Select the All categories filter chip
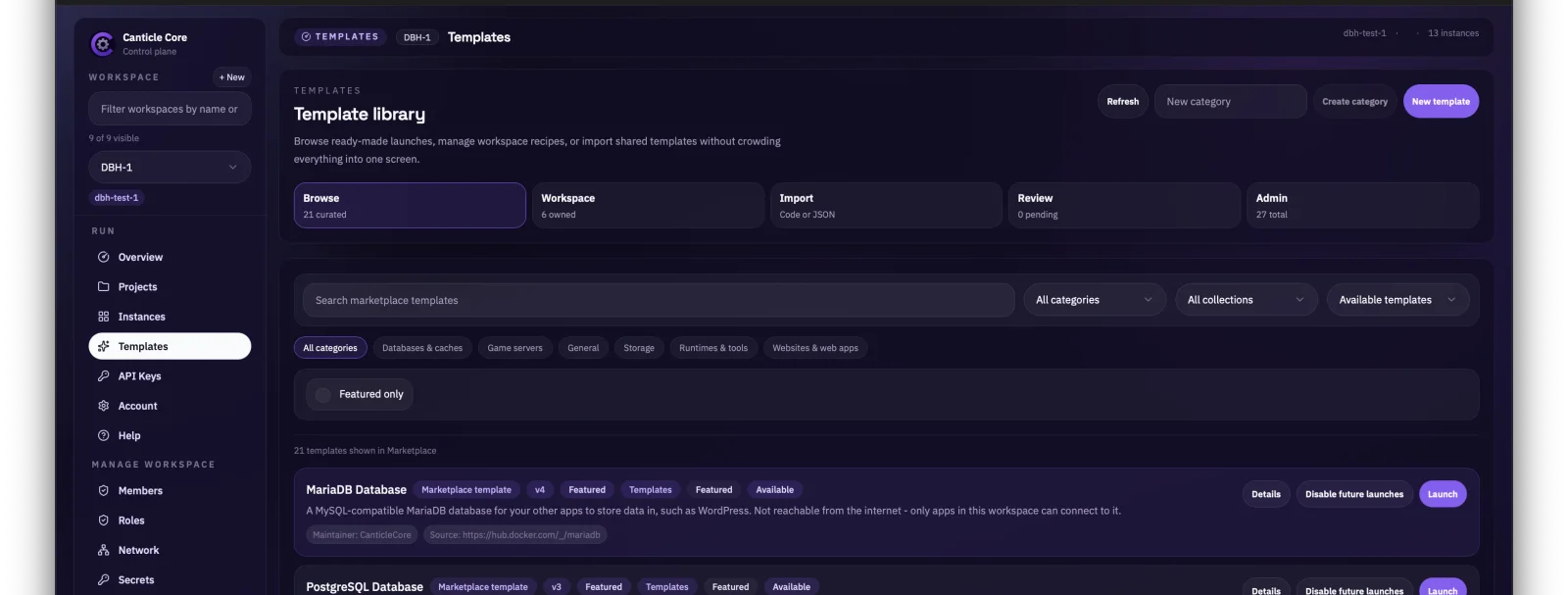Image resolution: width=1568 pixels, height=595 pixels. tap(330, 348)
